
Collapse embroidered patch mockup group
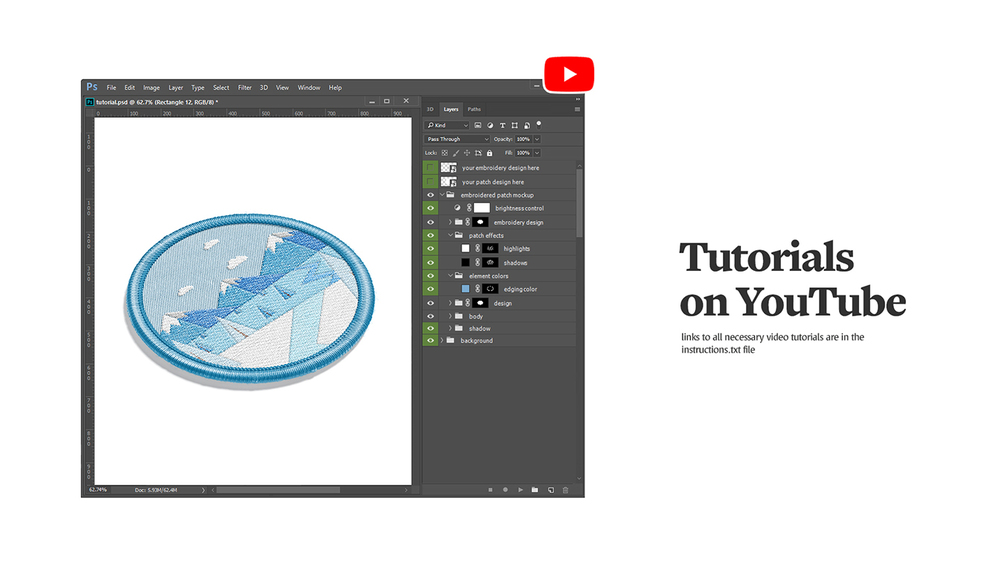click(x=442, y=195)
